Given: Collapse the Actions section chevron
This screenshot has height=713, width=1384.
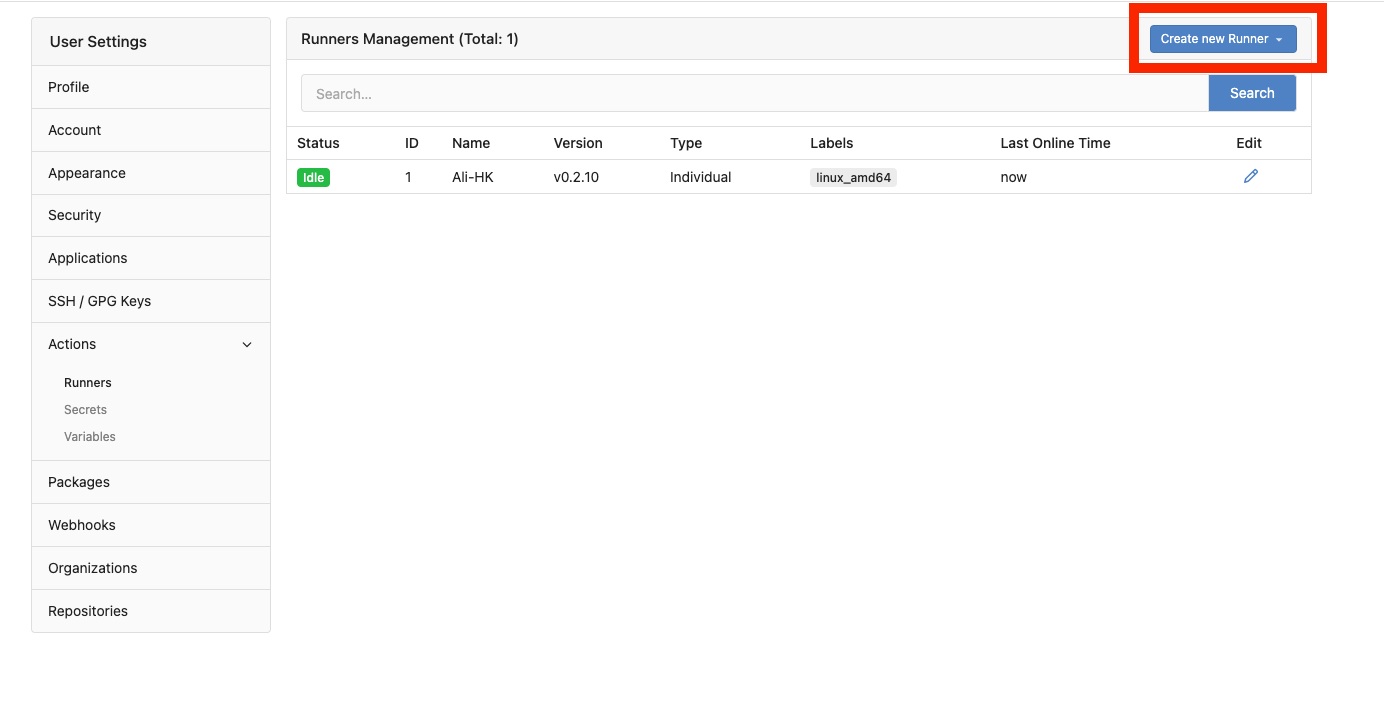Looking at the screenshot, I should tap(246, 344).
